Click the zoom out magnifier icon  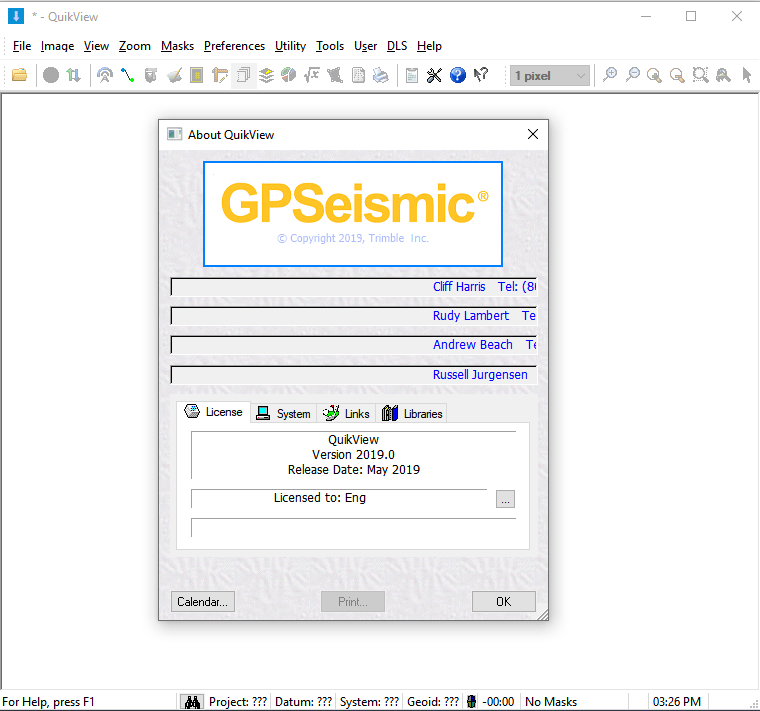pyautogui.click(x=633, y=75)
